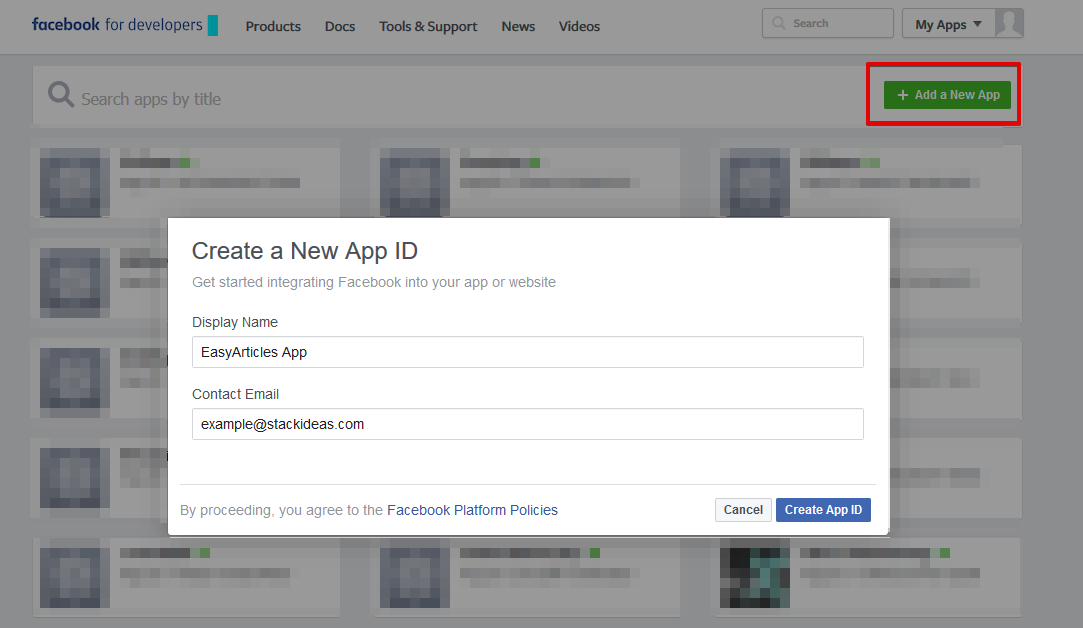Viewport: 1083px width, 628px height.
Task: Click the Create App ID button
Action: (x=823, y=510)
